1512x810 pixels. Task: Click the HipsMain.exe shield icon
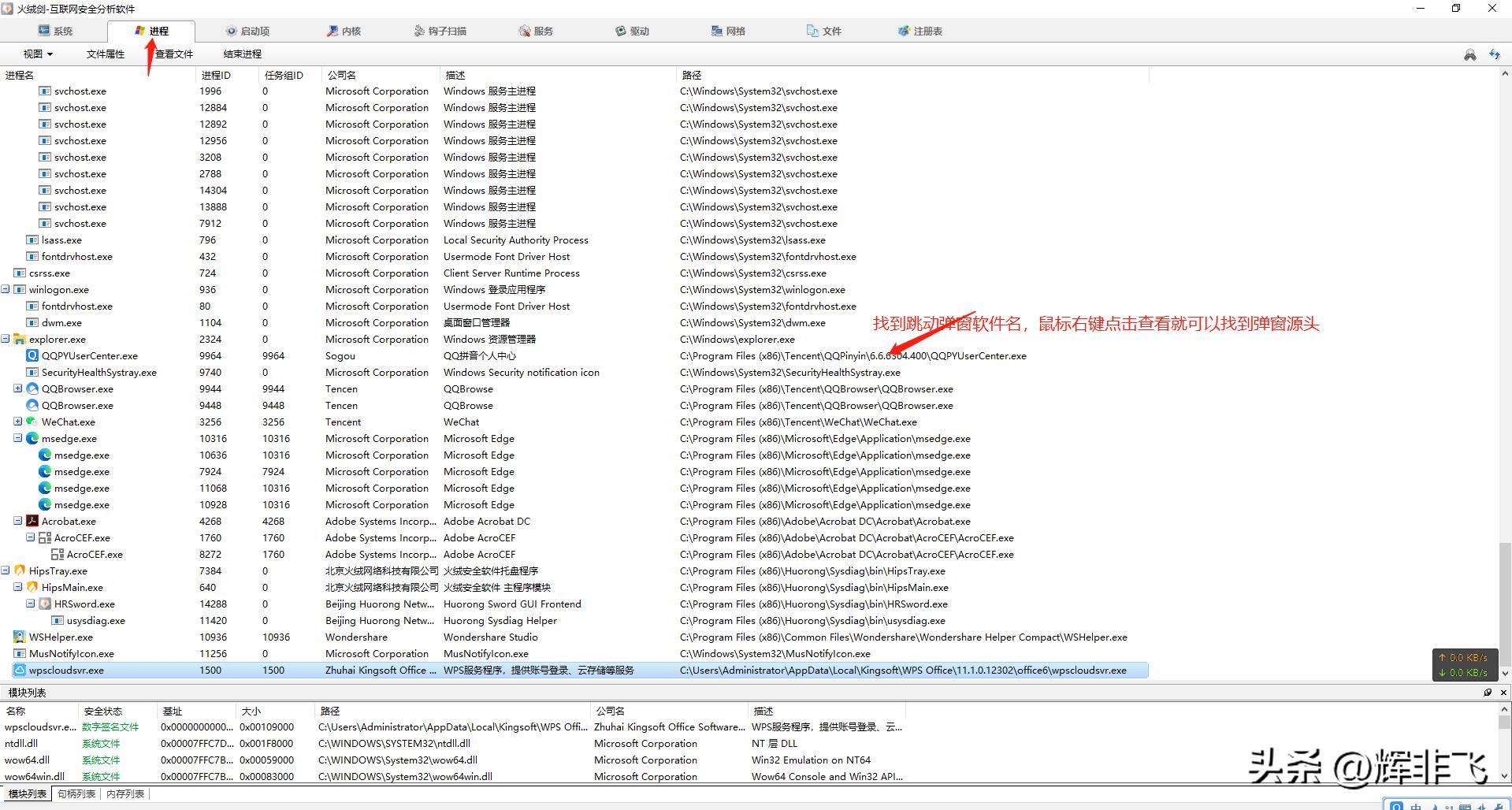pyautogui.click(x=32, y=588)
